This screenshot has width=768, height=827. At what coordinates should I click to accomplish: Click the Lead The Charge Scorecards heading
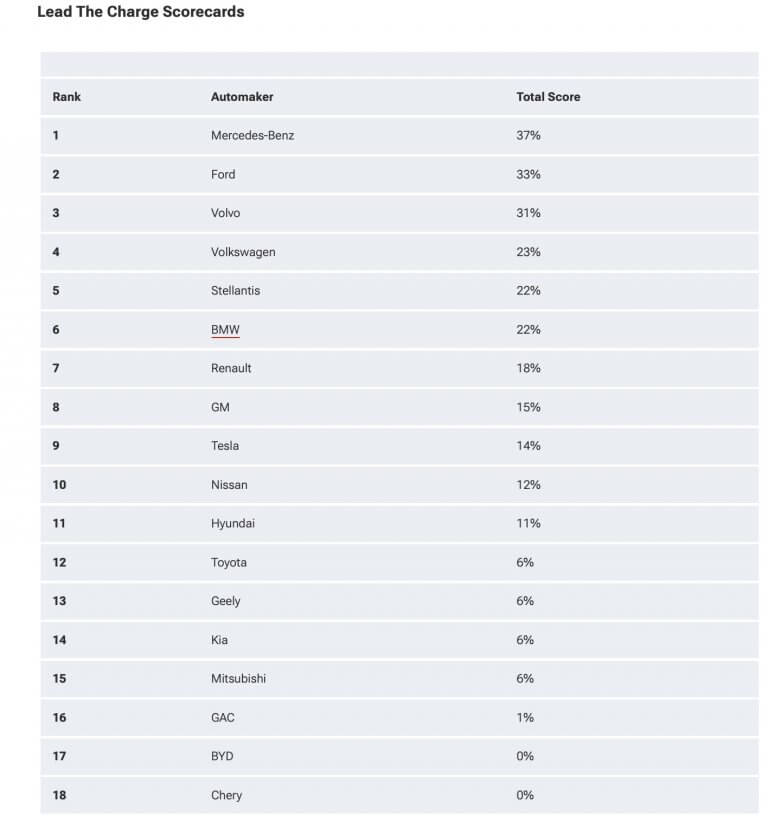click(140, 12)
